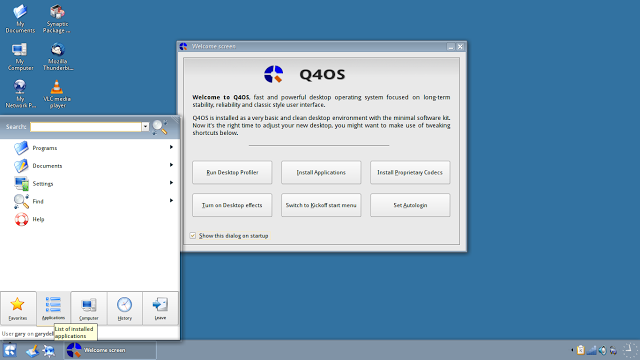Open the My Network Places desktop icon
Viewport: 640px width, 360px height.
click(x=20, y=94)
